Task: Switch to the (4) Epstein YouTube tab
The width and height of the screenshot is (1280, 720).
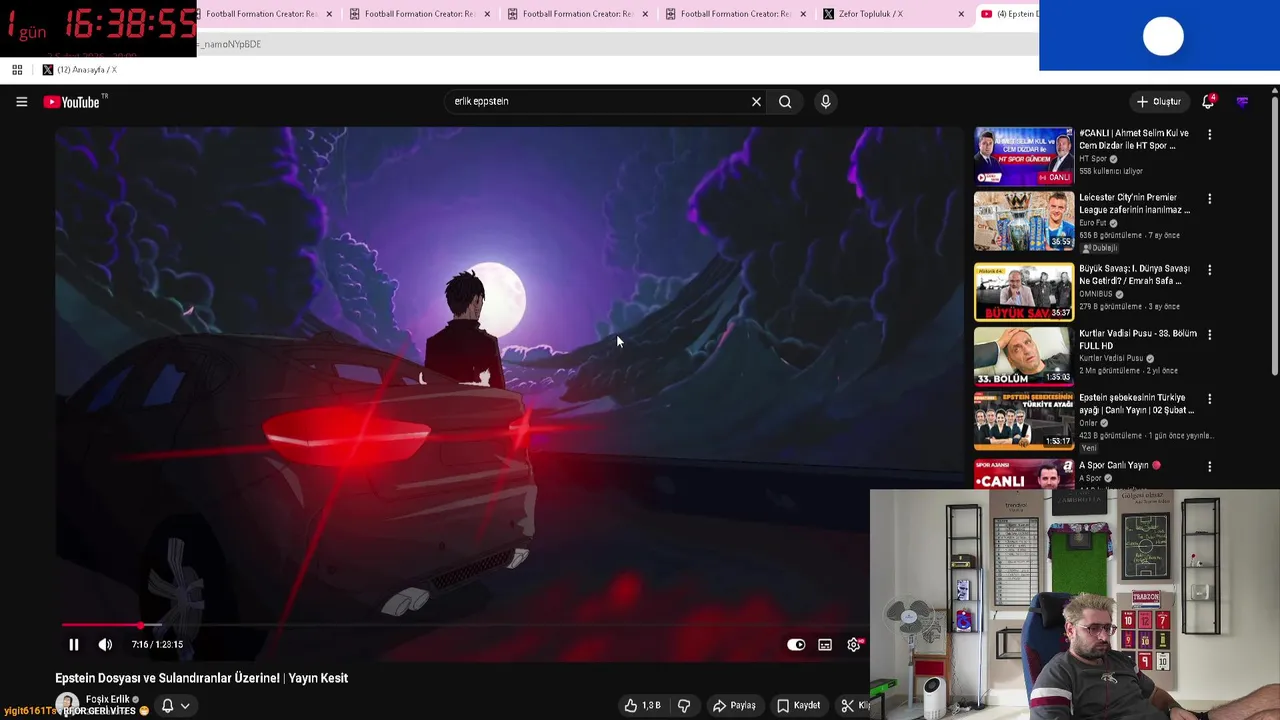Action: [1008, 14]
